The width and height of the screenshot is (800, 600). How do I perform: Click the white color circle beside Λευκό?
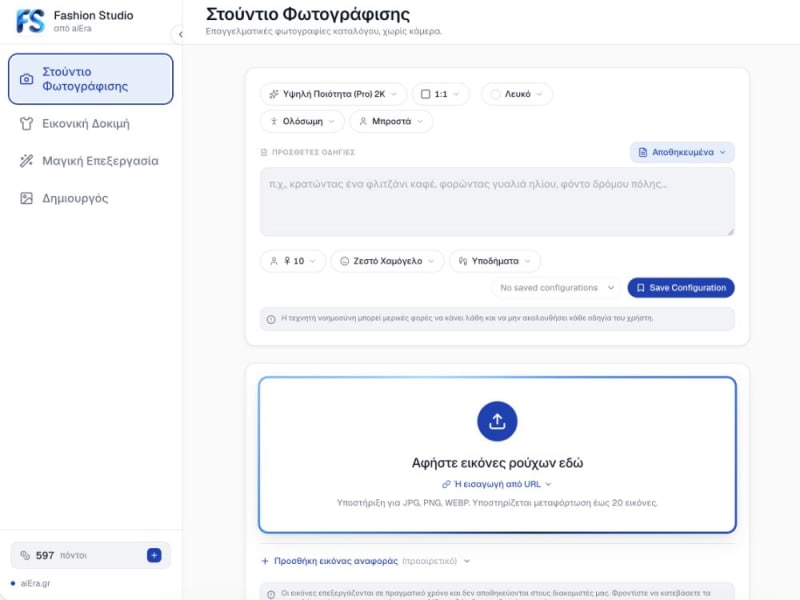[x=495, y=94]
